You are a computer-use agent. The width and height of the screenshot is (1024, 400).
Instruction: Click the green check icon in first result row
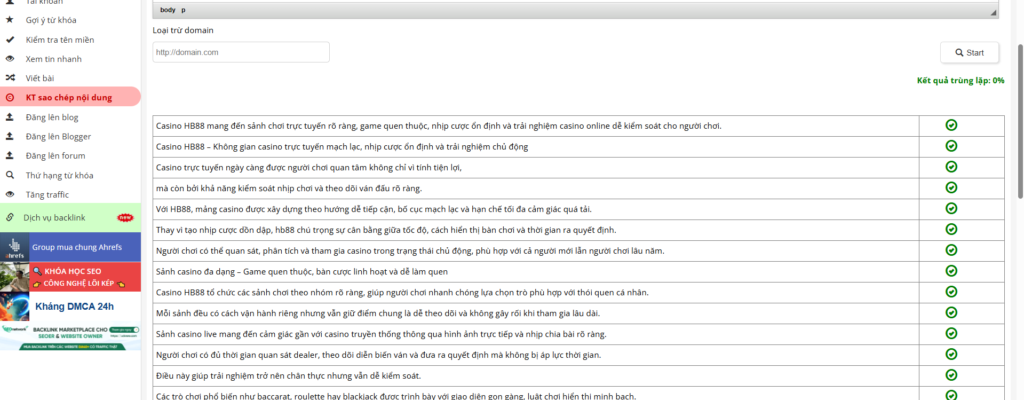pyautogui.click(x=951, y=125)
